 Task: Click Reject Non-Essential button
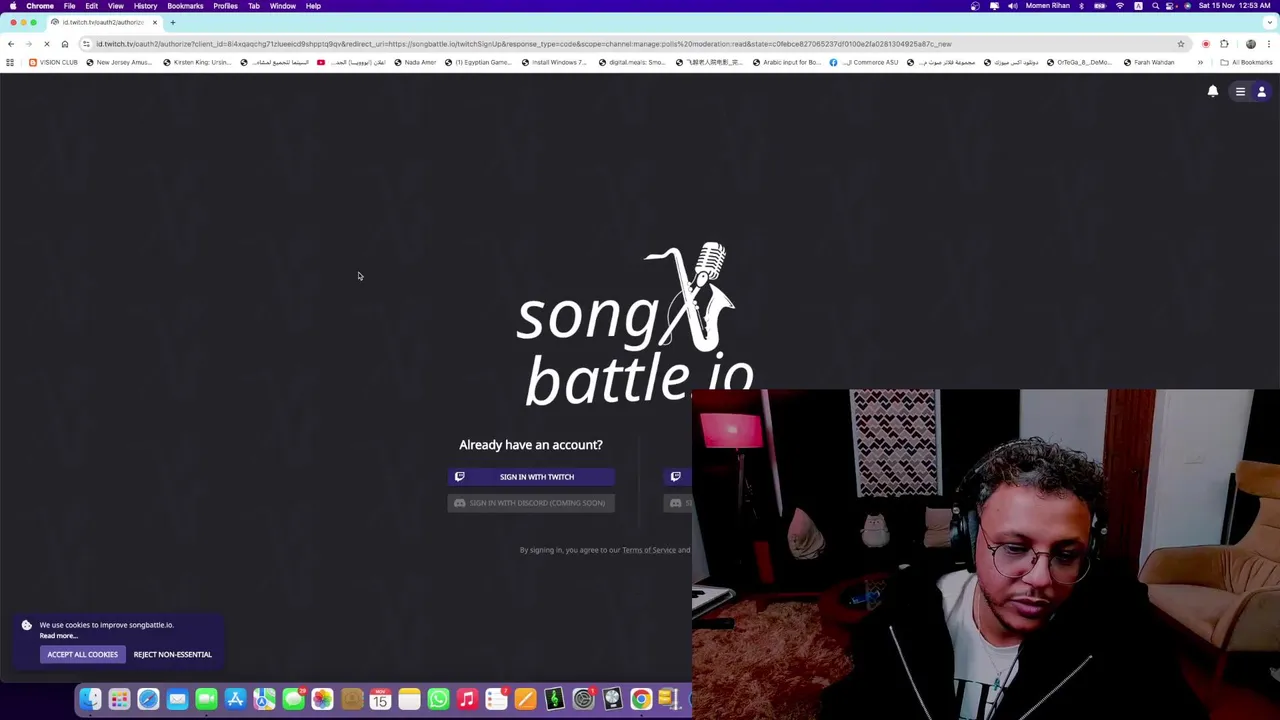pyautogui.click(x=173, y=654)
